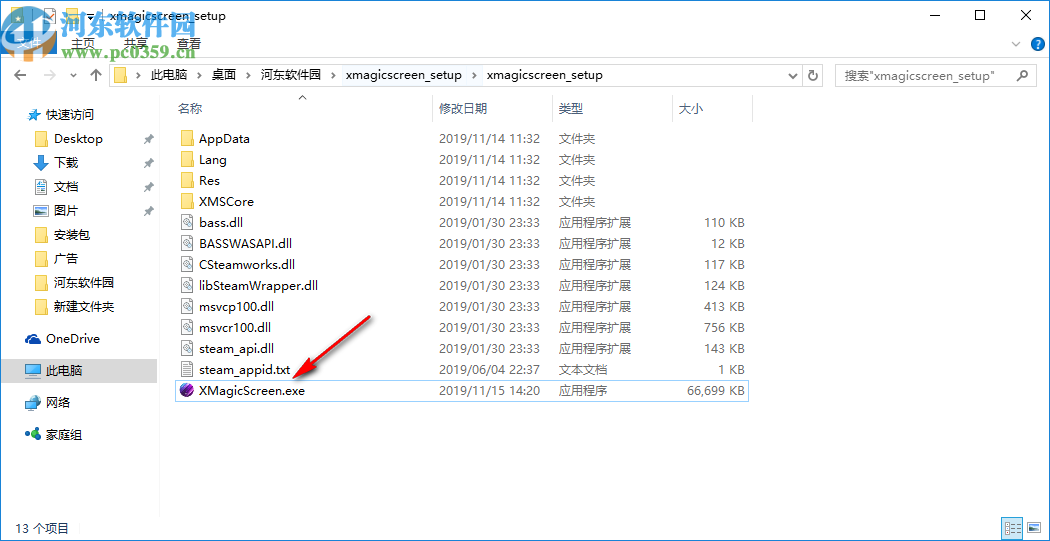Open address bar history dropdown

coord(793,75)
